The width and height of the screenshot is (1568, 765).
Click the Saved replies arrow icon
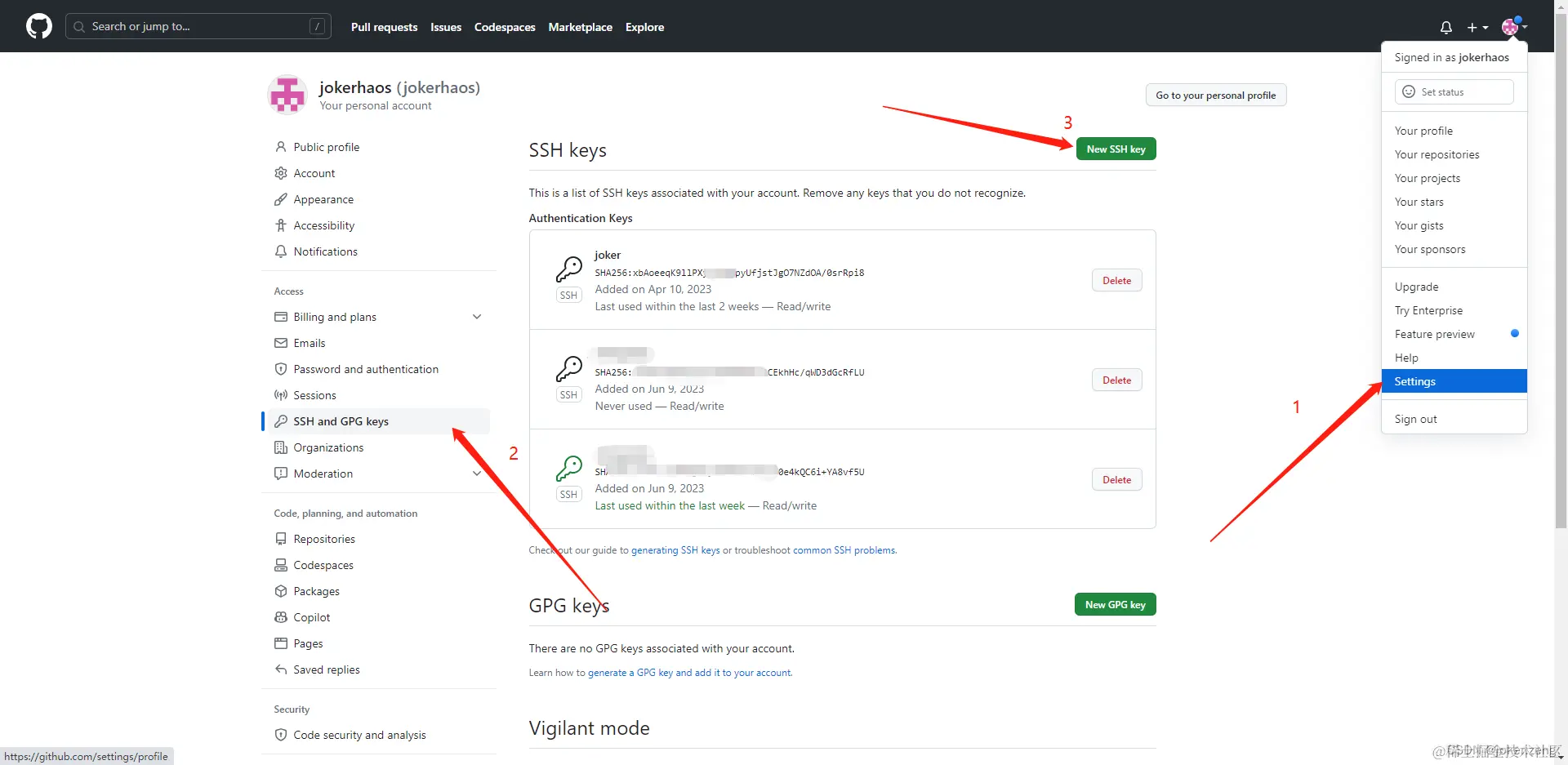point(281,669)
